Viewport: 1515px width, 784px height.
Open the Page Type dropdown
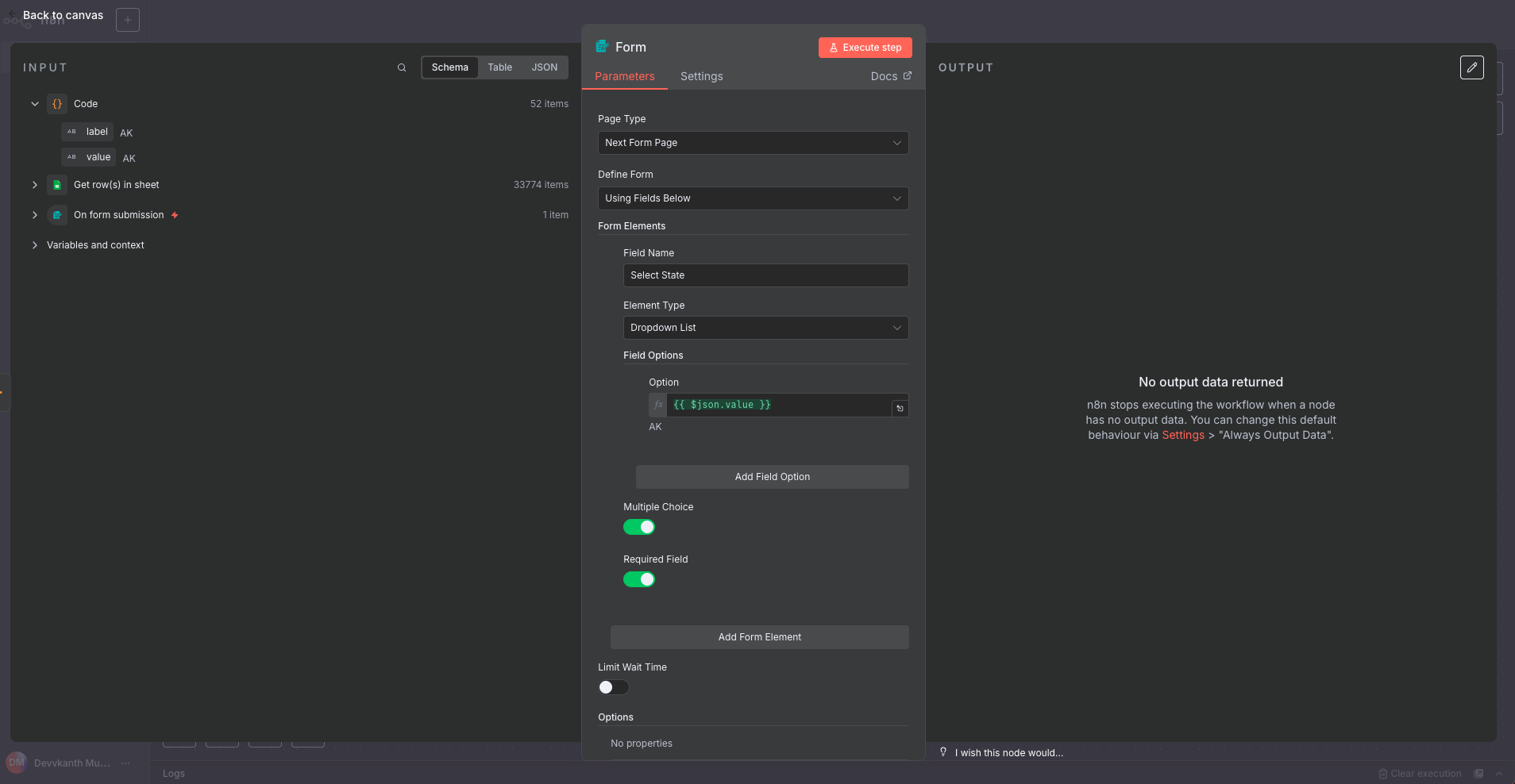point(751,143)
